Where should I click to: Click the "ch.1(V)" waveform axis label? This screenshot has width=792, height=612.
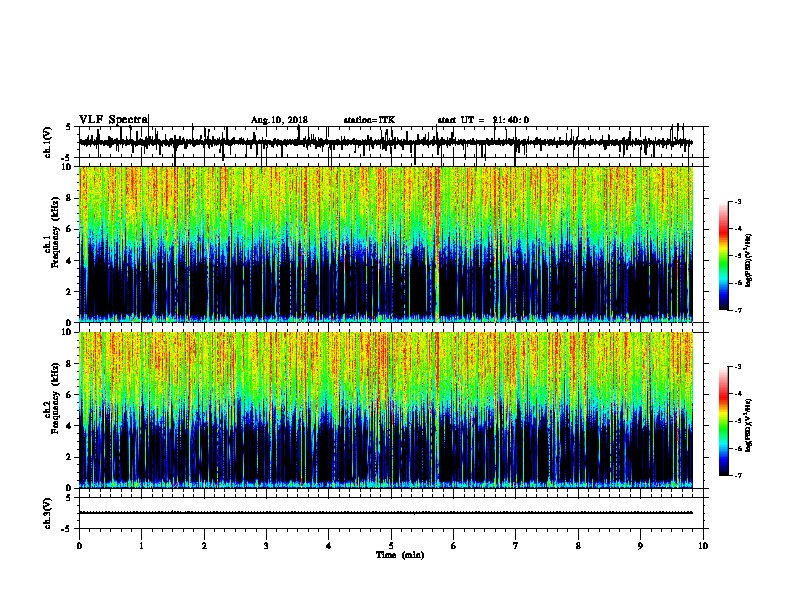pyautogui.click(x=48, y=142)
